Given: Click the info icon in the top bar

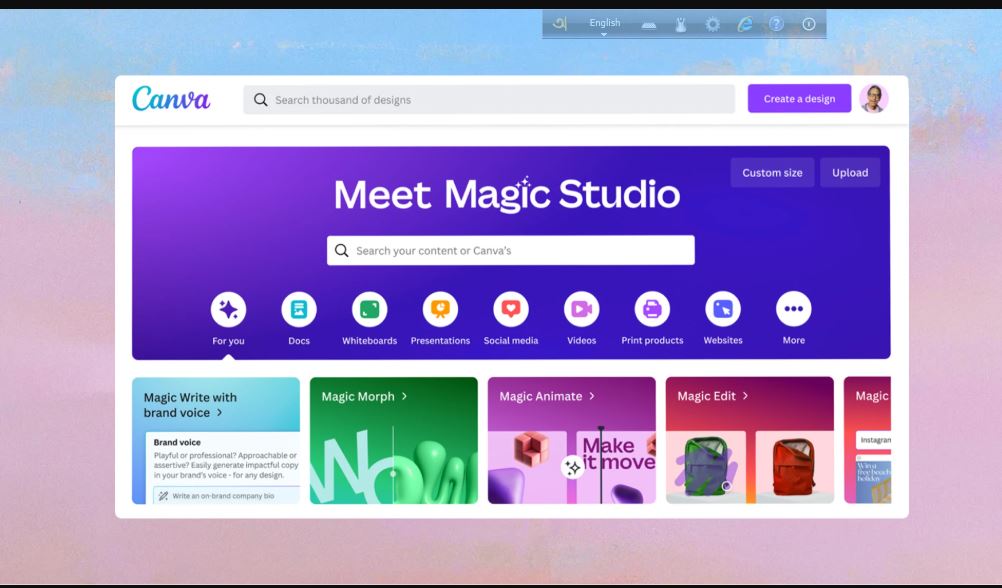Looking at the screenshot, I should click(809, 24).
